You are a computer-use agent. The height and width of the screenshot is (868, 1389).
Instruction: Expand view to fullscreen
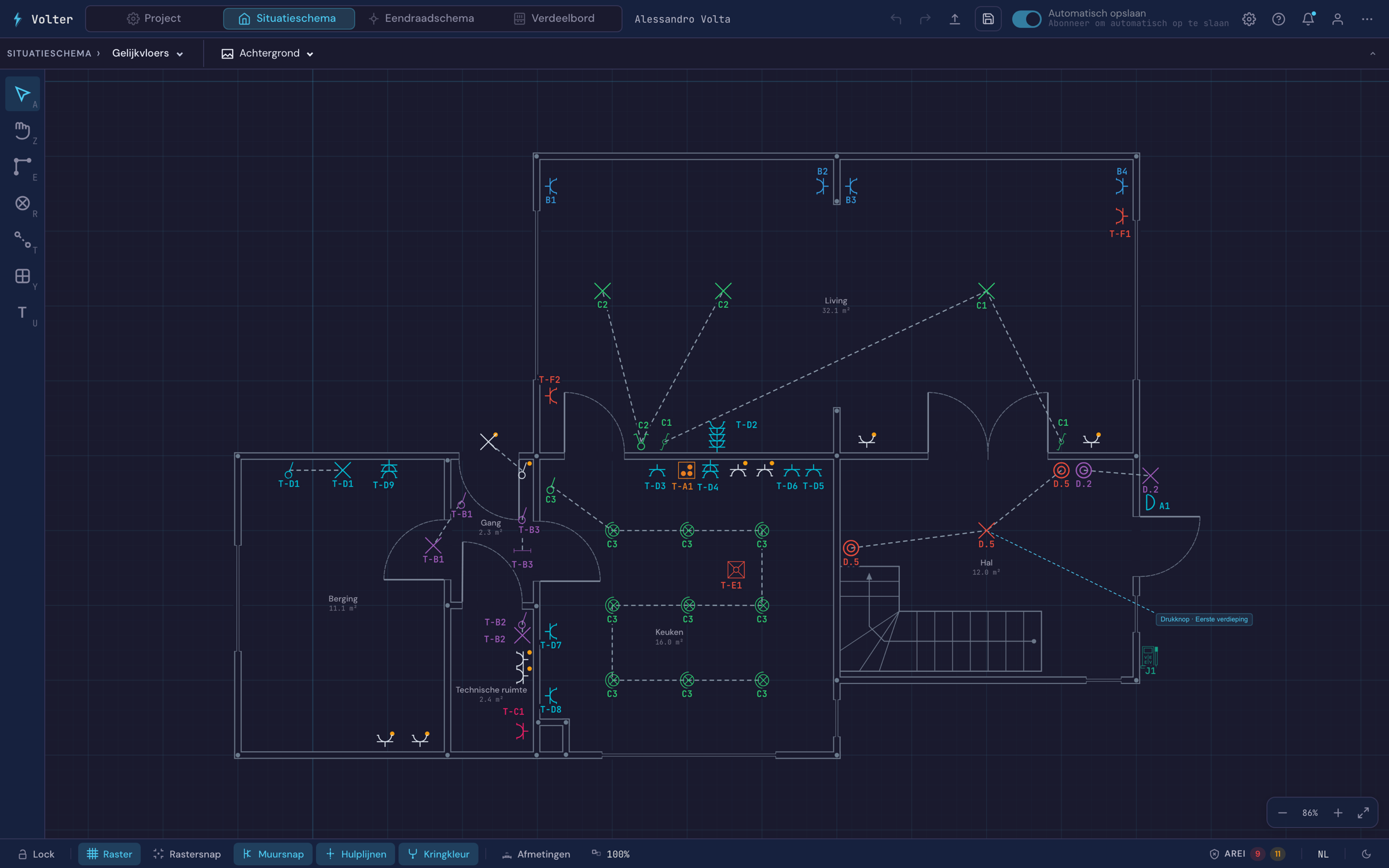click(x=1363, y=813)
